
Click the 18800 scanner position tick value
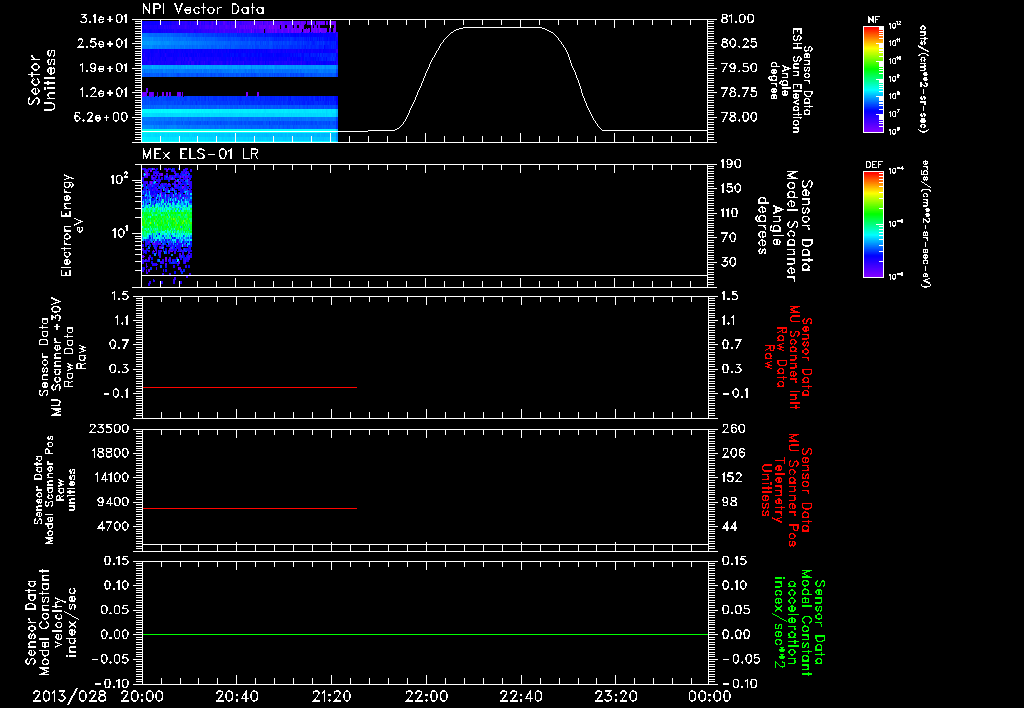108,453
